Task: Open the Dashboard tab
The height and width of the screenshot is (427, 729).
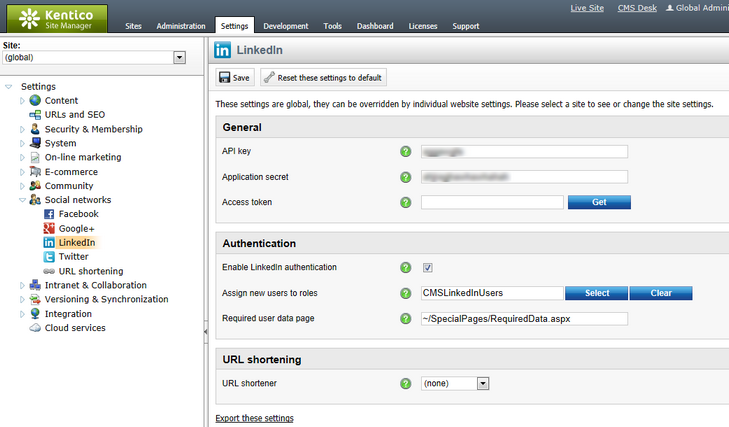Action: click(x=375, y=26)
